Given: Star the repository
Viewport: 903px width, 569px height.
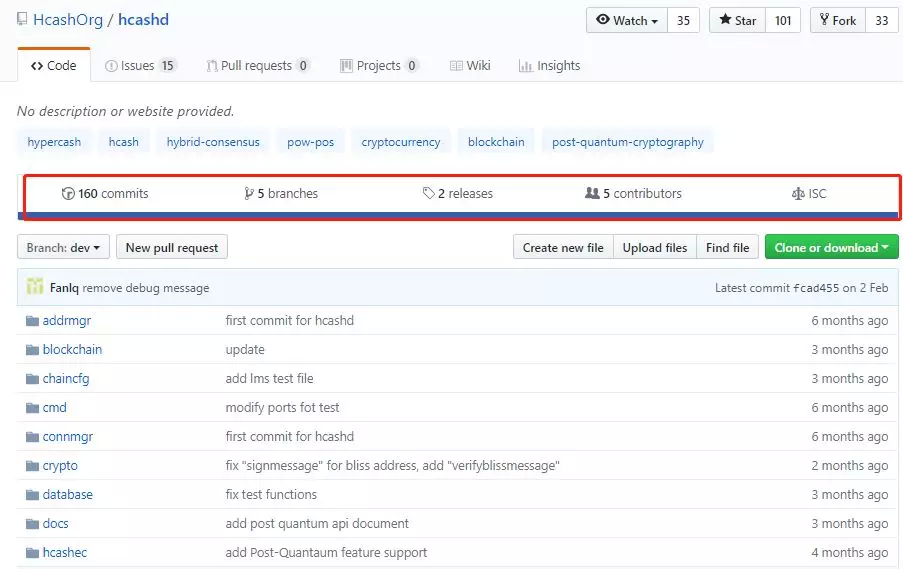Looking at the screenshot, I should coord(737,20).
